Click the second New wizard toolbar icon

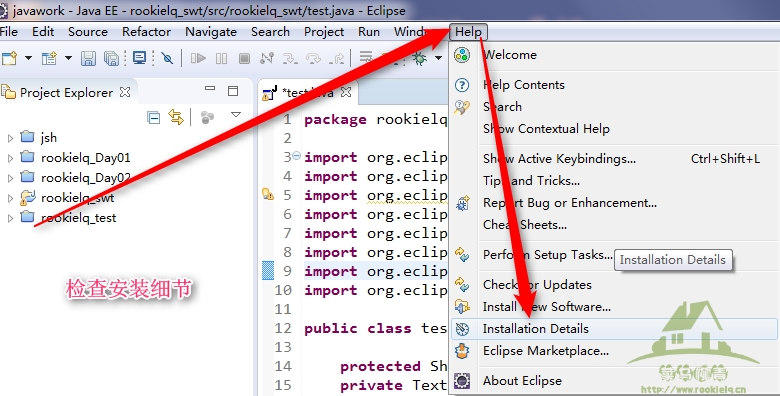pyautogui.click(x=49, y=58)
